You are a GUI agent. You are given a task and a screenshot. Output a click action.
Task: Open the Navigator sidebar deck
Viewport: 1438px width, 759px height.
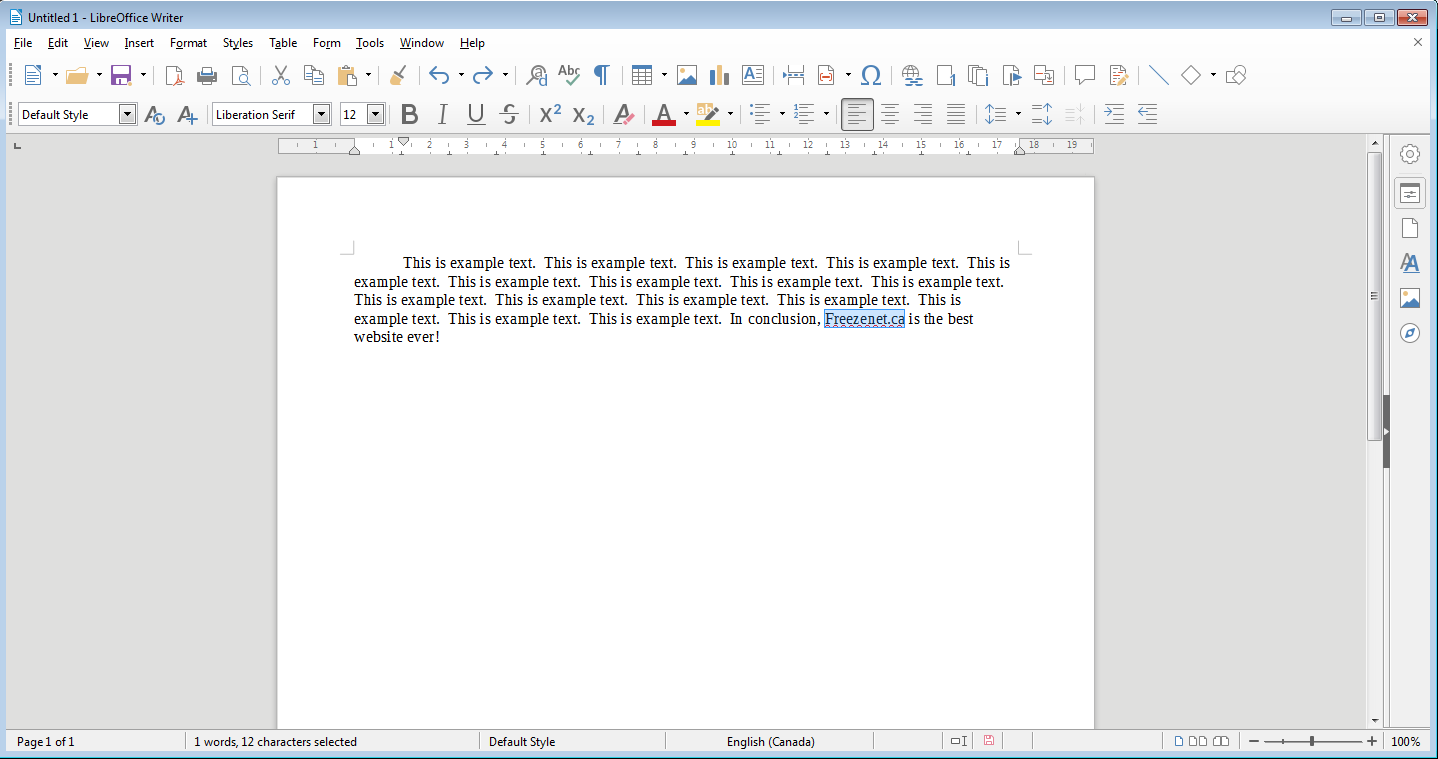coord(1410,333)
